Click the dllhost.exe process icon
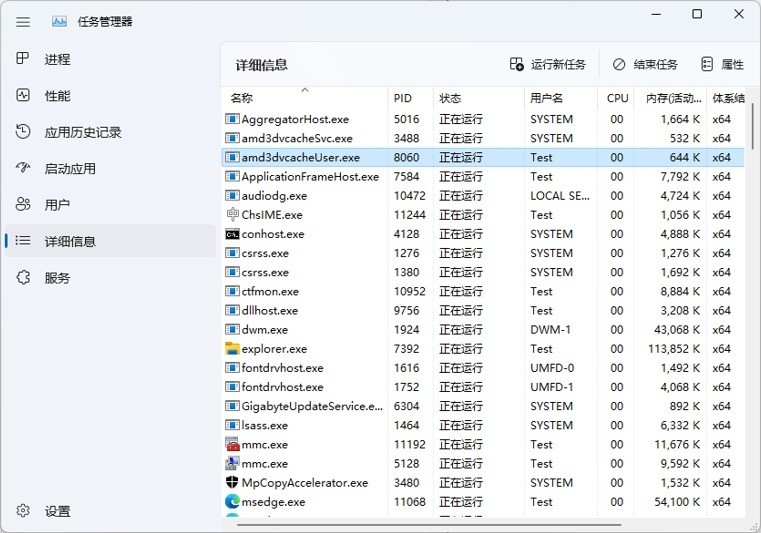The height and width of the screenshot is (533, 761). click(x=232, y=310)
